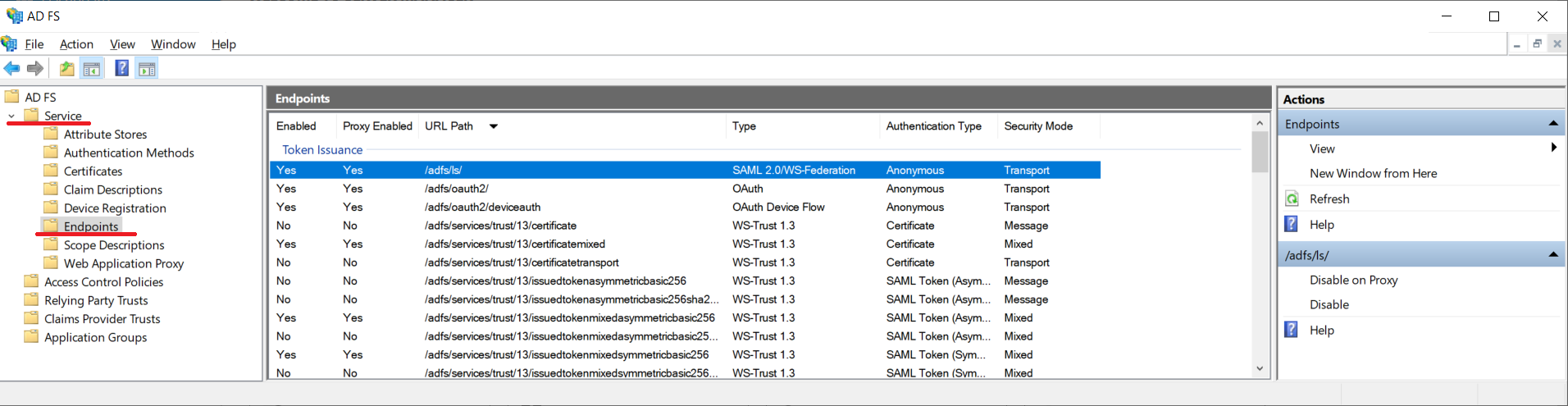Screen dimensions: 1568x406
Task: Toggle Show/Hide Action Pane toolbar icon
Action: [x=147, y=69]
